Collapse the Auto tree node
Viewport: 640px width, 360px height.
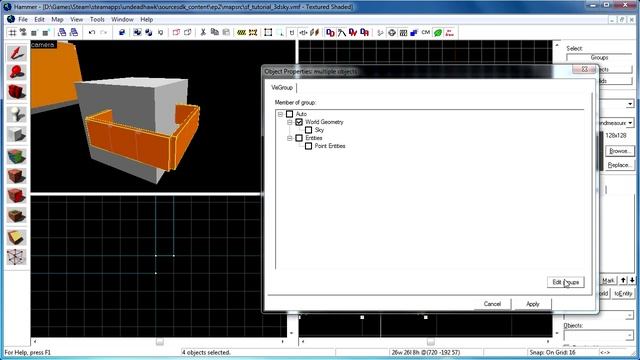tap(280, 114)
